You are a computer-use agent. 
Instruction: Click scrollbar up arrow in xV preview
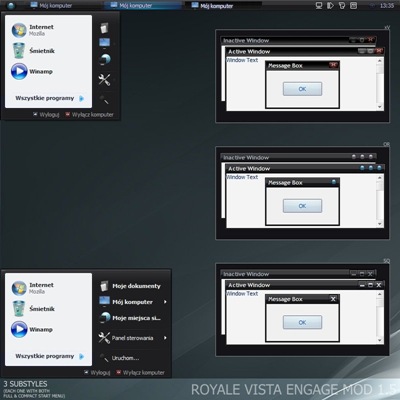(379, 61)
